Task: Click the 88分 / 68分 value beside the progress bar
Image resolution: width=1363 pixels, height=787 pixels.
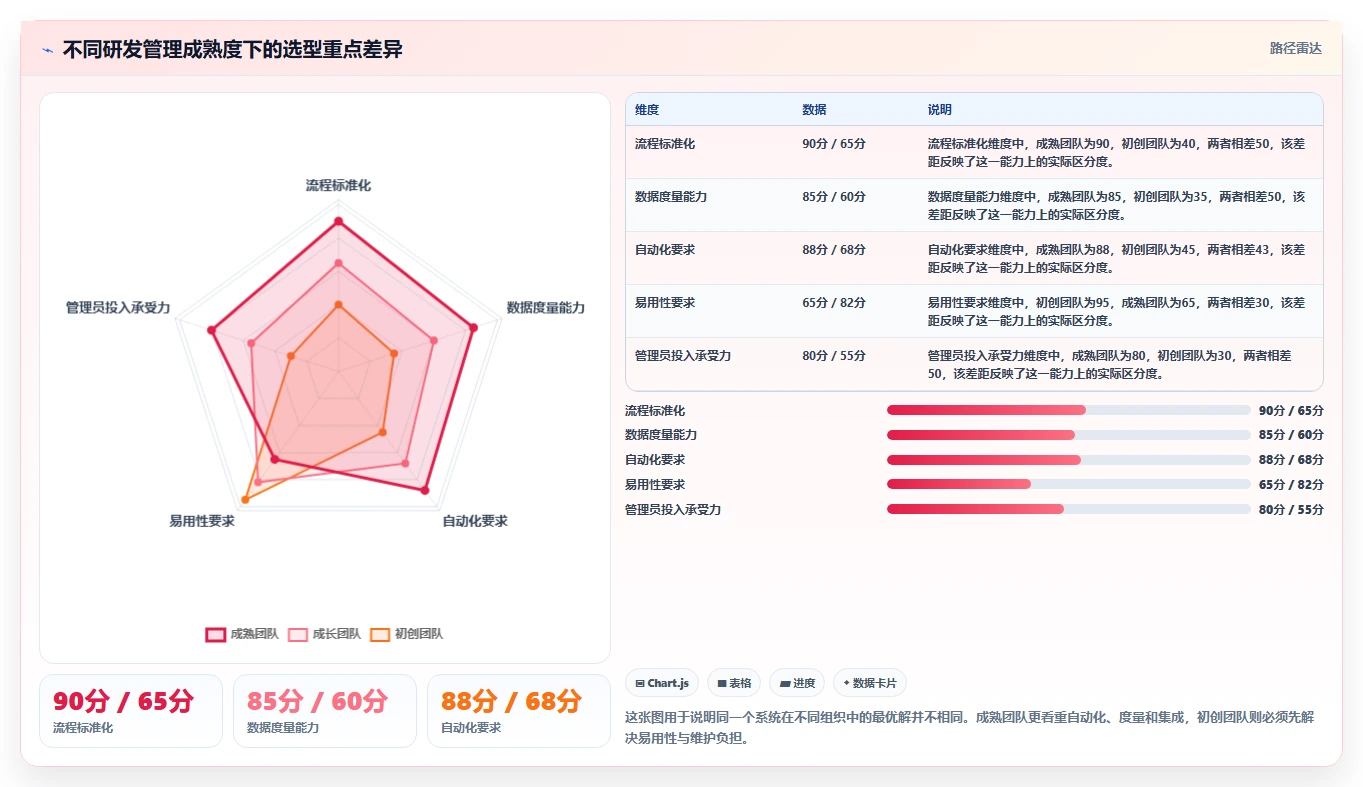Action: click(1291, 460)
